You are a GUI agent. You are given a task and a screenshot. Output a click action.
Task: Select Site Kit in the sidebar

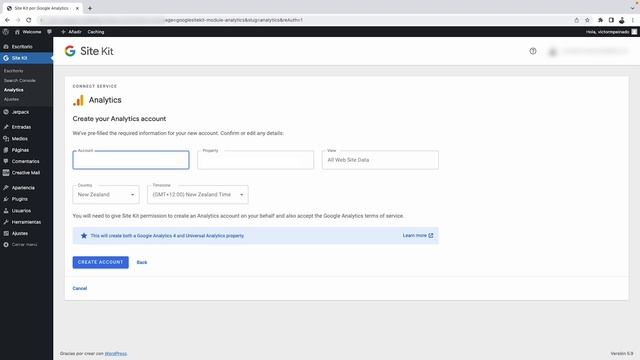pos(27,58)
